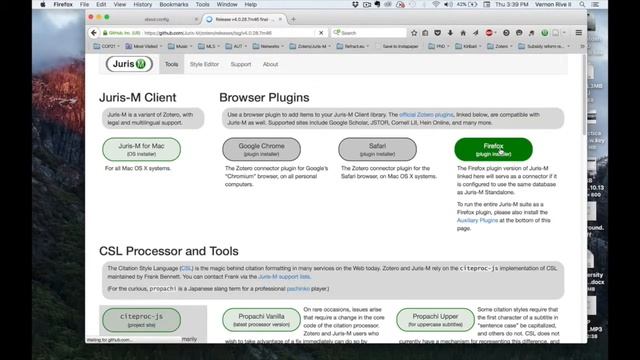Click the Pocket toolbar icon
Image resolution: width=640 pixels, height=360 pixels.
click(438, 33)
